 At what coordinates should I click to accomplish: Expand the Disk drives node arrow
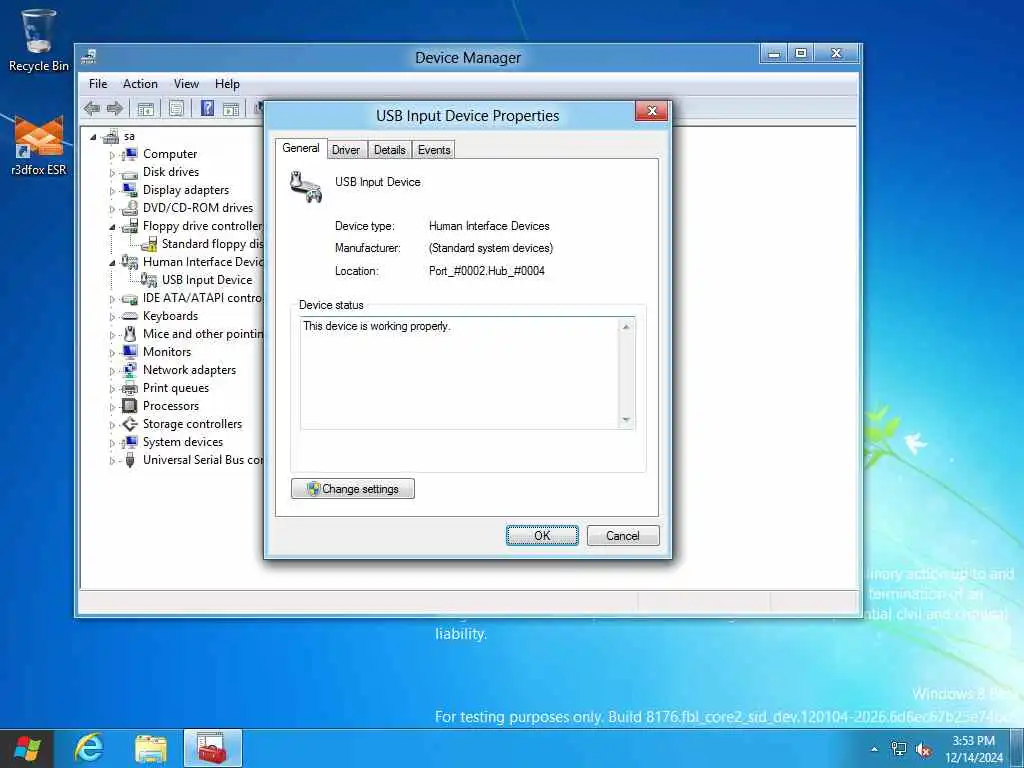(x=112, y=173)
